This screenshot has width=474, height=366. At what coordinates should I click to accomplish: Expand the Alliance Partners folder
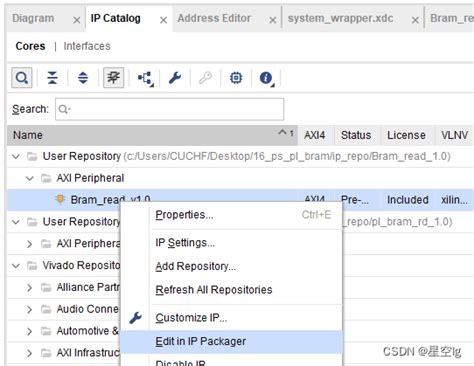[29, 288]
